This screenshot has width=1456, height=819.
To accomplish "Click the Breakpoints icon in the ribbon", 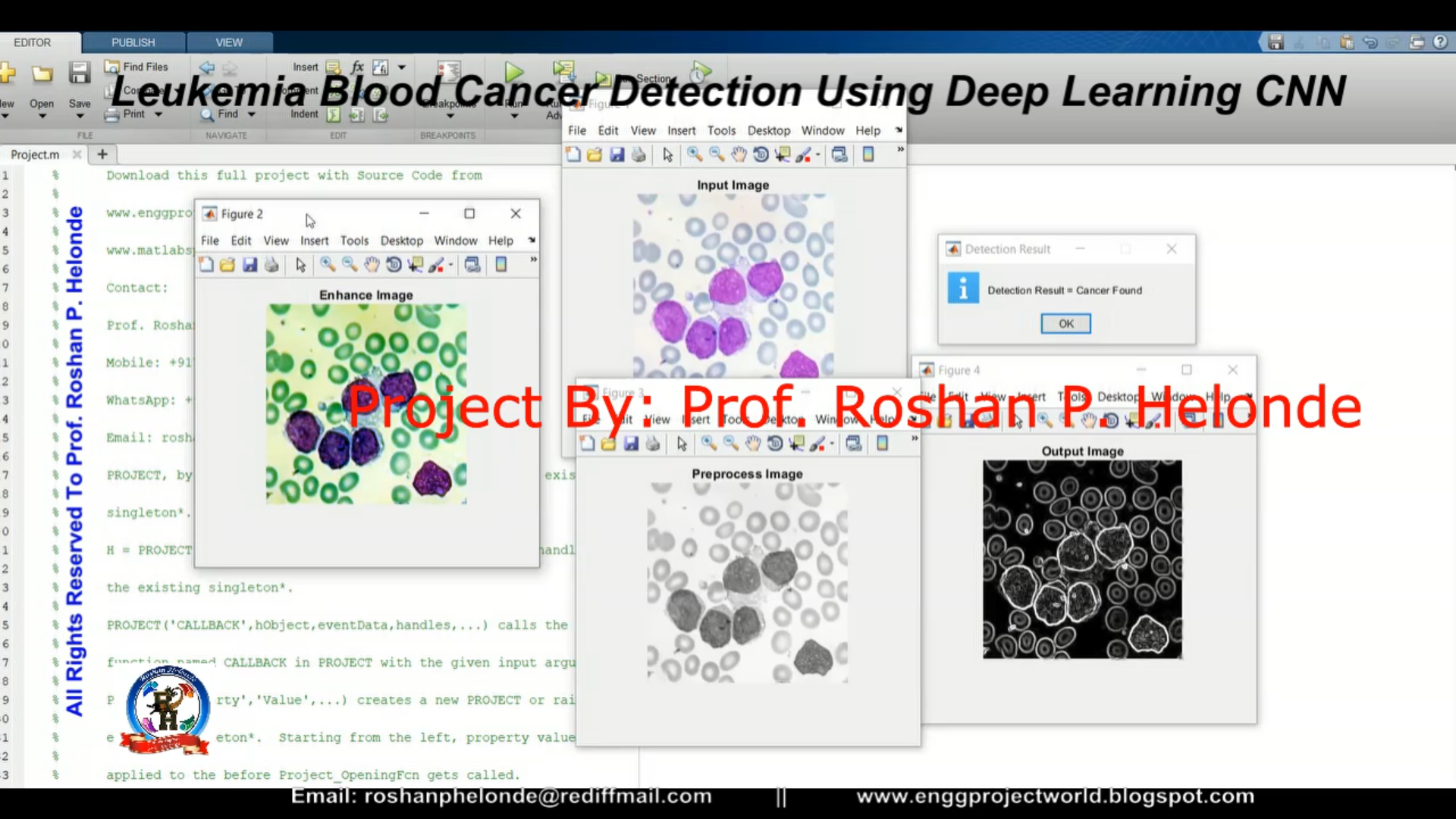I will coord(448,72).
